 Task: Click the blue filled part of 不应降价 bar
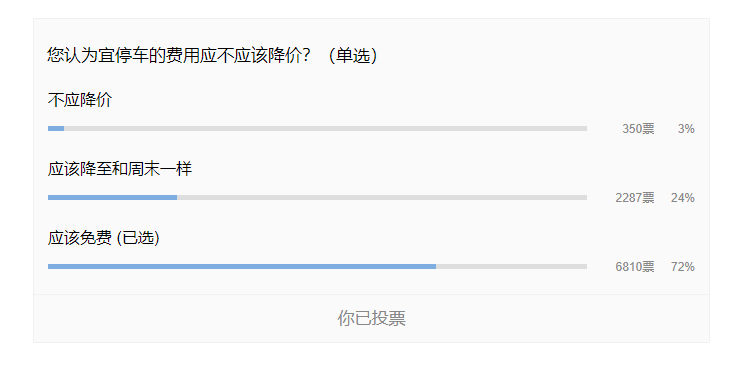point(56,129)
